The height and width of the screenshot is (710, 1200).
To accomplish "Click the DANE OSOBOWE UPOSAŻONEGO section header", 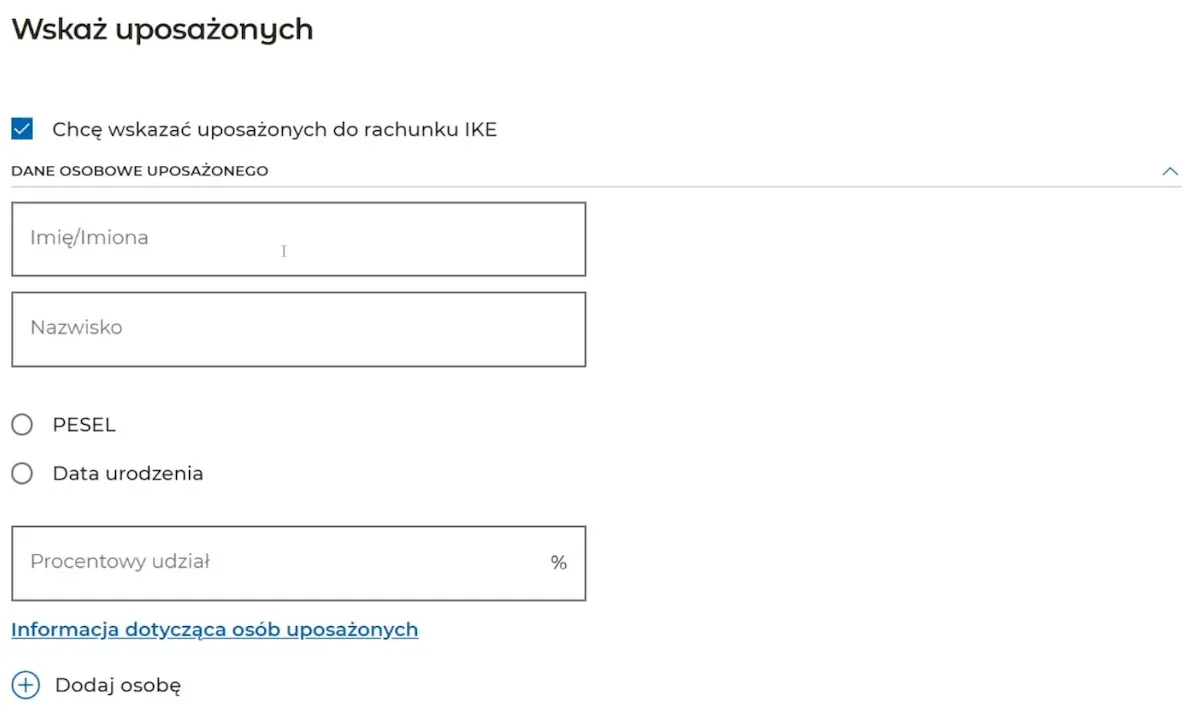I will (x=140, y=171).
